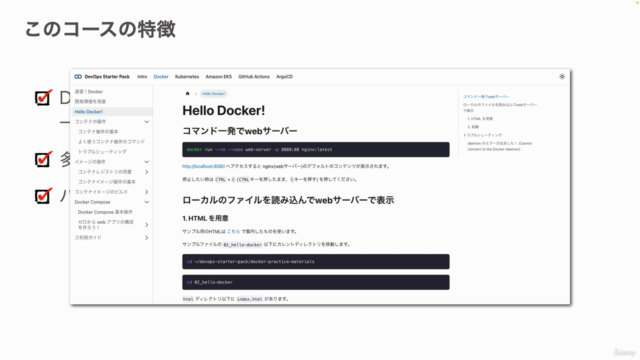Click the このコースの特徴 slide title

coord(100,29)
